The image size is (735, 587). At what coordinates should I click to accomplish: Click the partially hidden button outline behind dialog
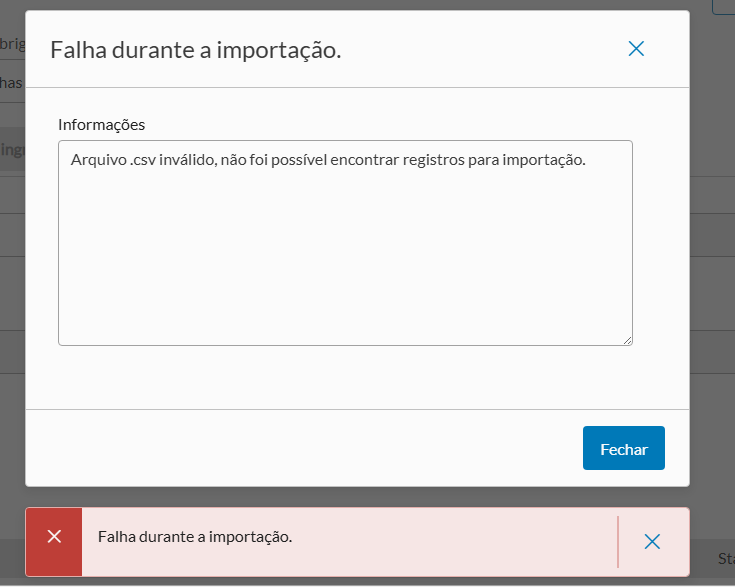coord(723,7)
